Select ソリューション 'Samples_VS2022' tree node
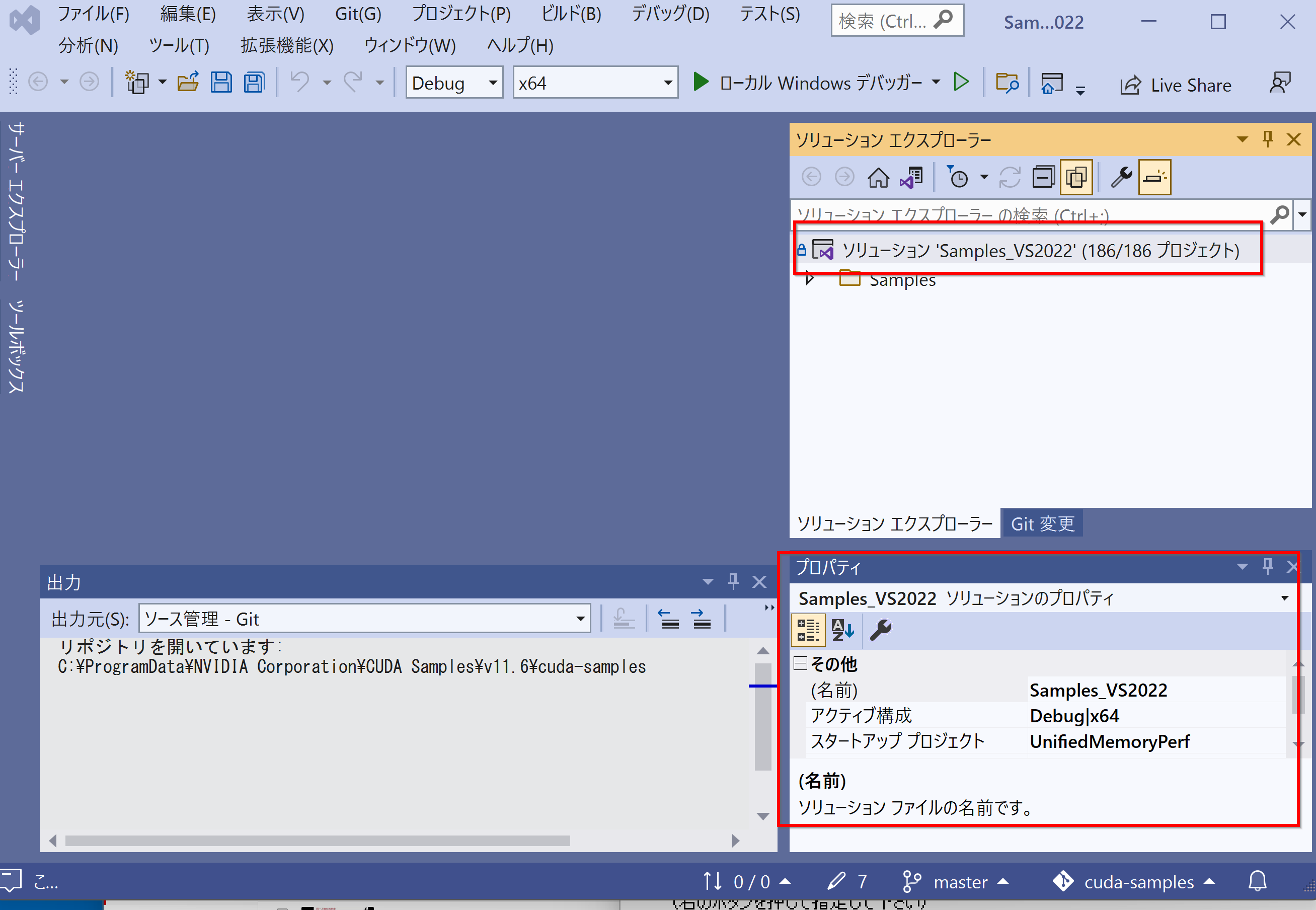 click(x=1040, y=251)
